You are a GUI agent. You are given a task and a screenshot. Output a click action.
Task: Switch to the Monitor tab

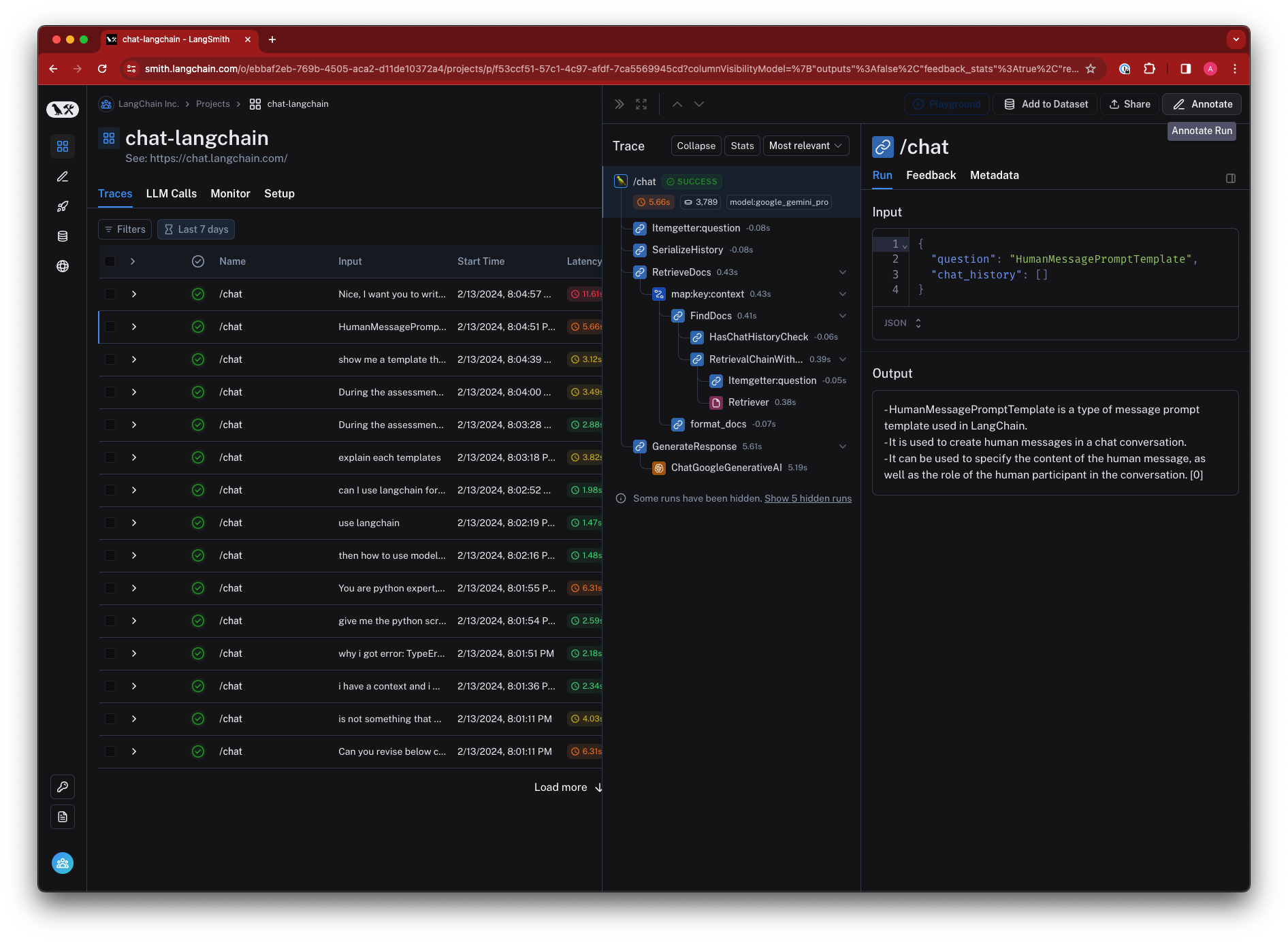point(231,193)
